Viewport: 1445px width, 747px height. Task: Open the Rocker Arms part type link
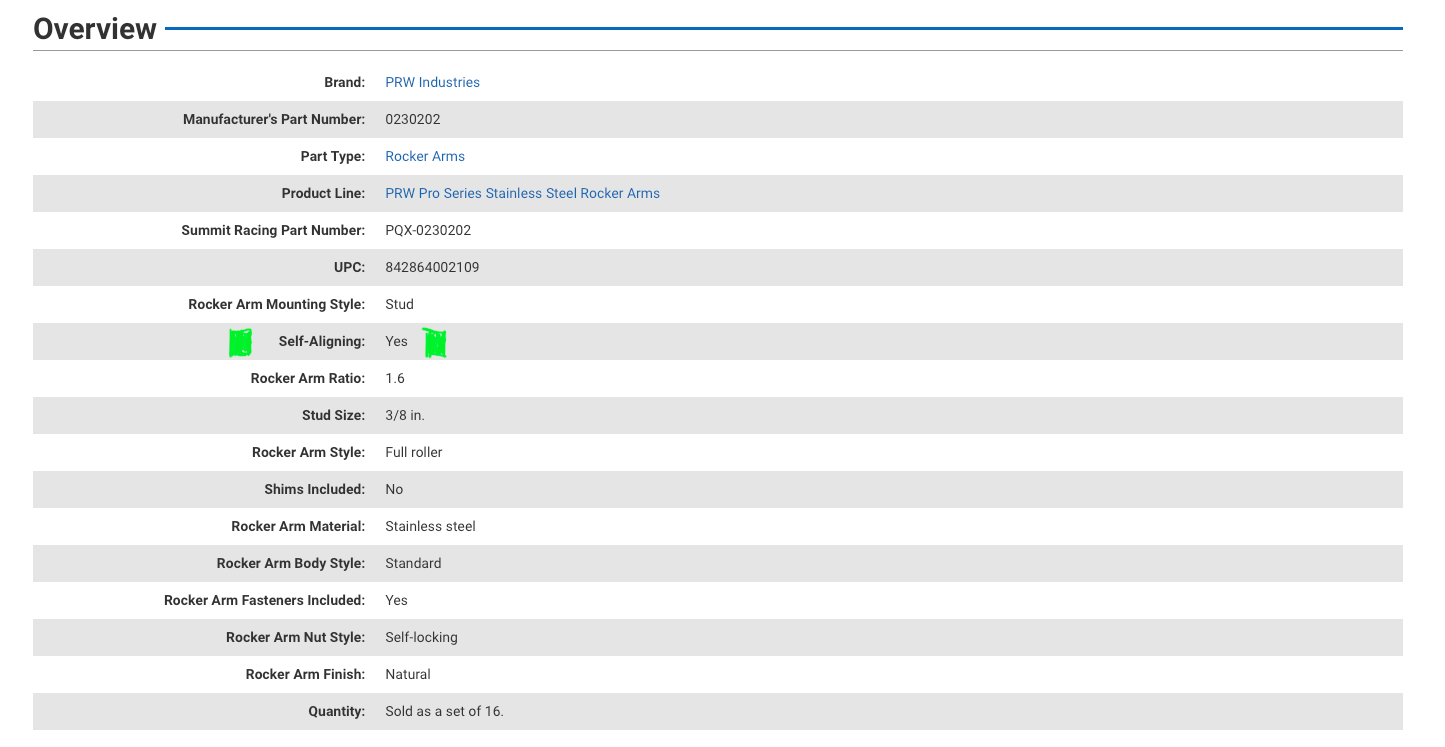coord(425,156)
